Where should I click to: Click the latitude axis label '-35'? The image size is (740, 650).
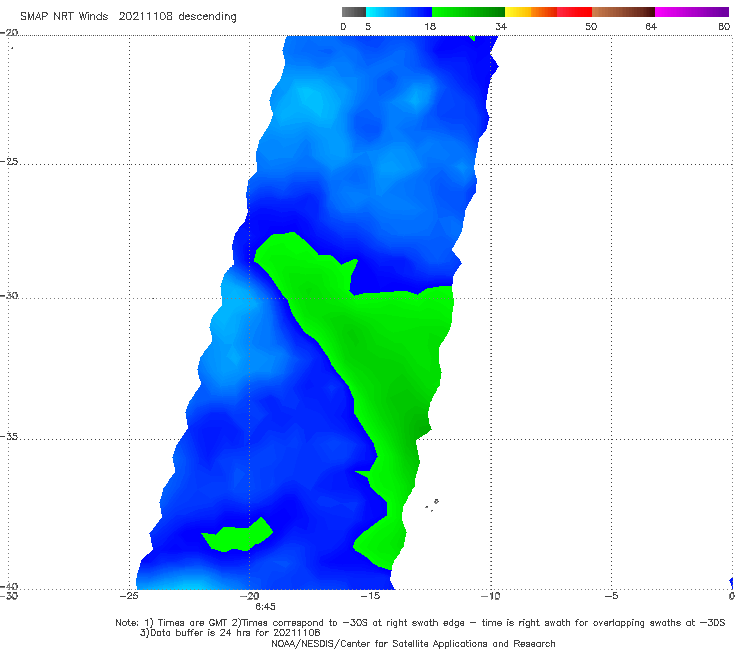point(9,436)
